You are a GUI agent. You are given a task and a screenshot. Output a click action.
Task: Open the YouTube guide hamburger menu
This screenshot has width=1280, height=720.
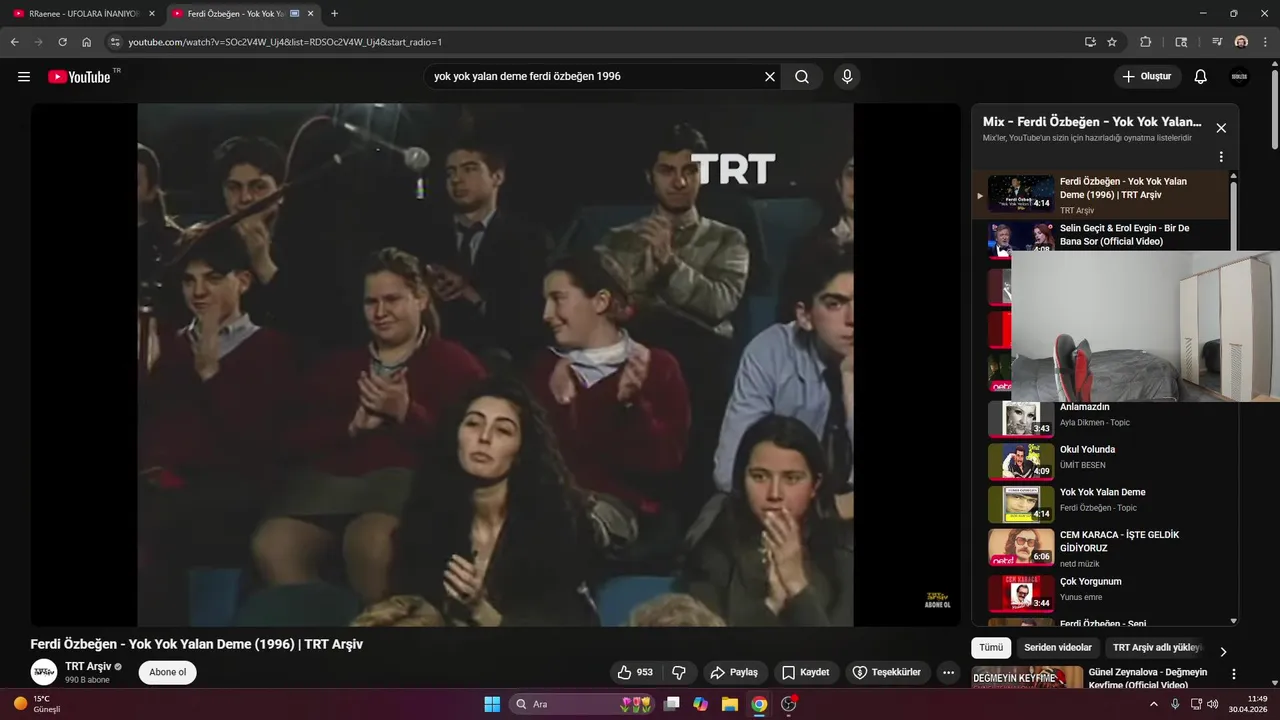pyautogui.click(x=24, y=77)
